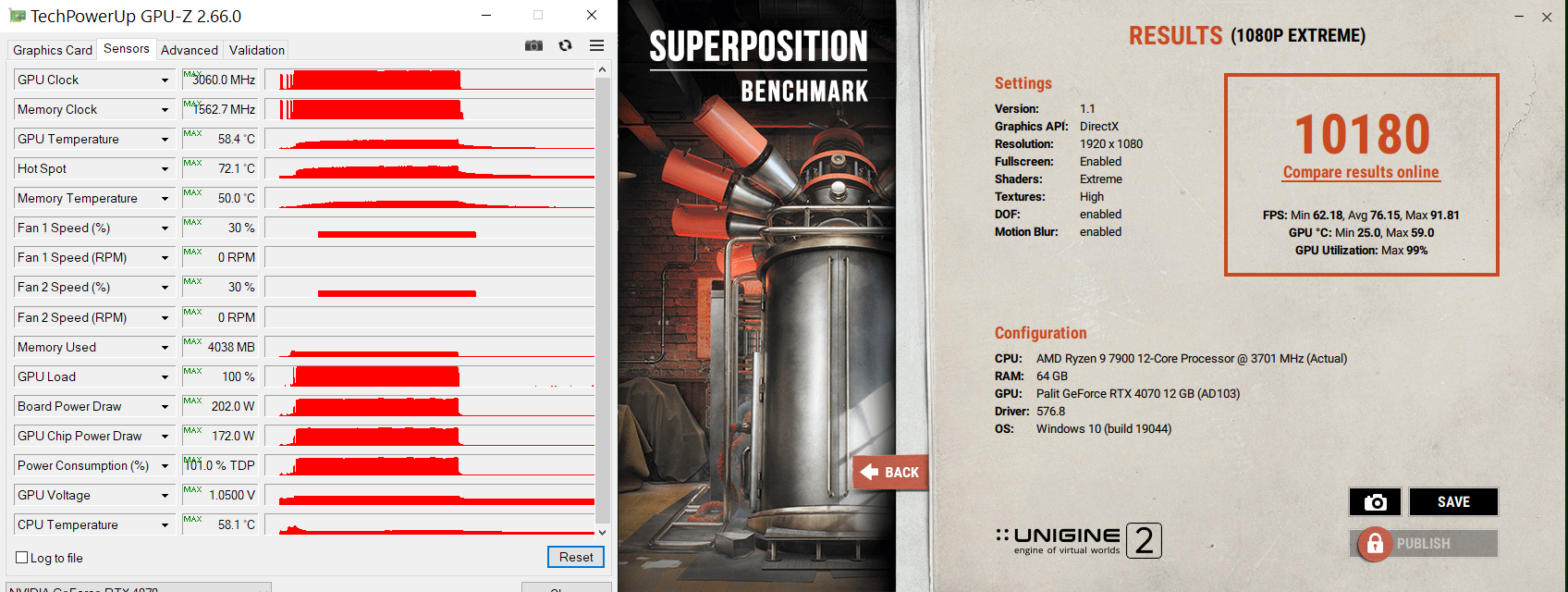
Task: Open the Hot Spot sensor dropdown
Action: coord(165,169)
